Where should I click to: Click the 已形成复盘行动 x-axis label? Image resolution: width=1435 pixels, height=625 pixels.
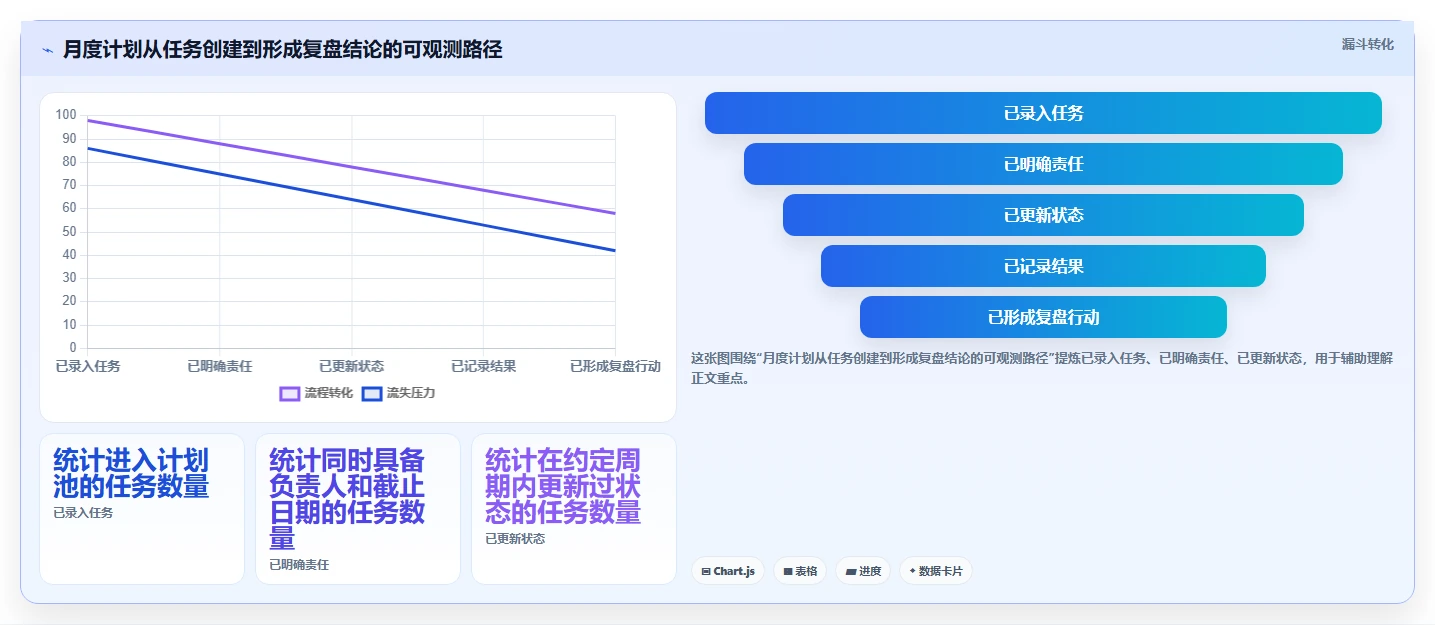[615, 366]
